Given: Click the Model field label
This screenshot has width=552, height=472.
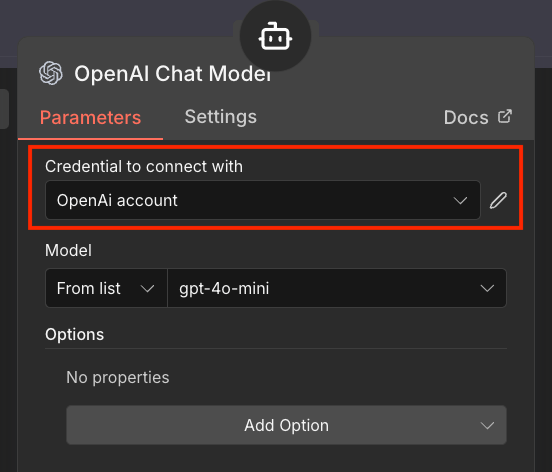Looking at the screenshot, I should pyautogui.click(x=68, y=251).
